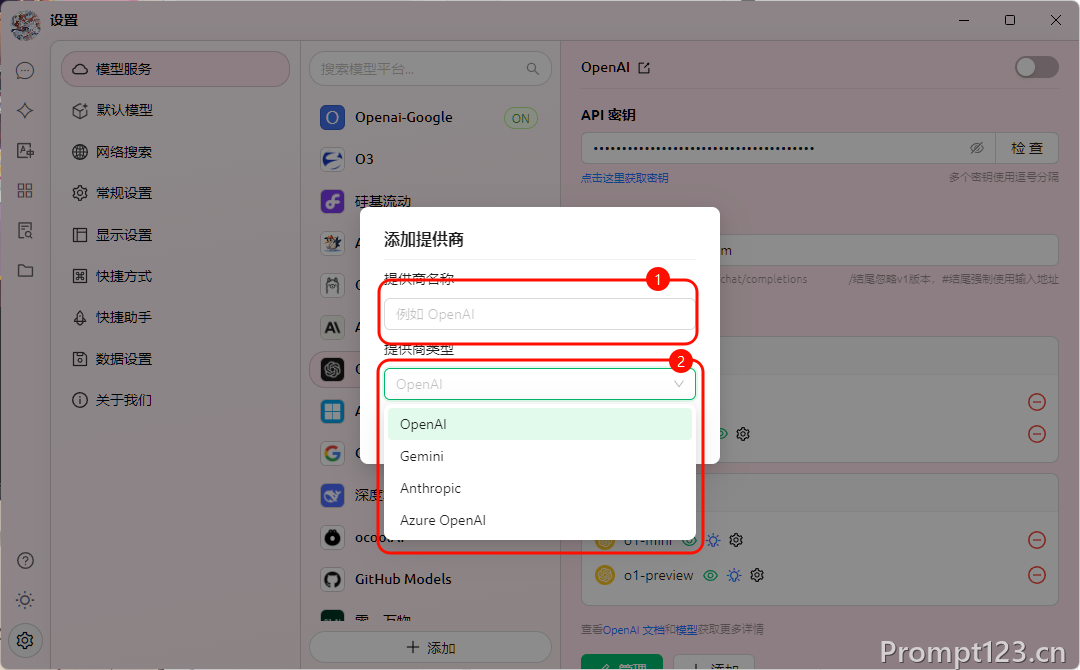Select the Anthropic 'A\' provider icon
Viewport: 1080px width, 670px height.
click(332, 327)
